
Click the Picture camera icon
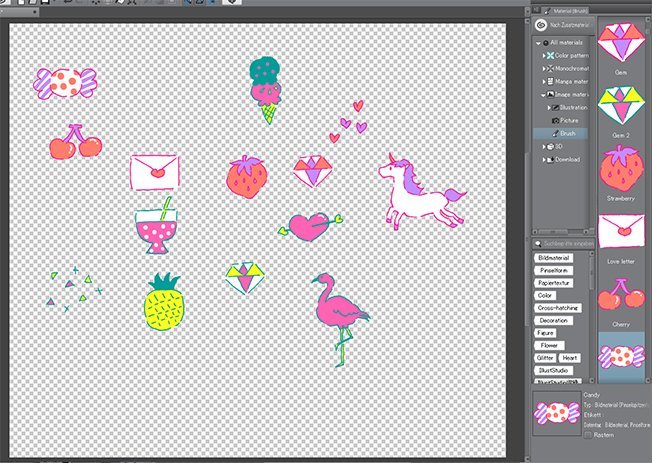pos(556,121)
